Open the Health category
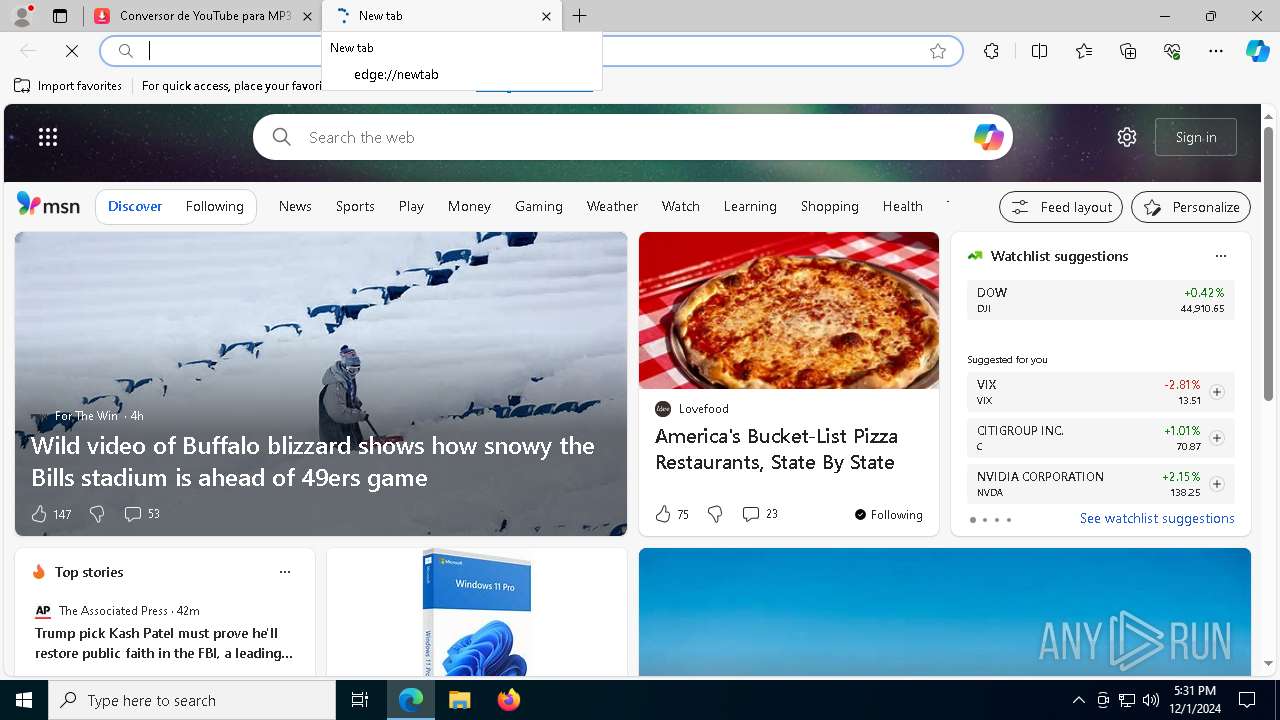1280x720 pixels. pos(903,206)
